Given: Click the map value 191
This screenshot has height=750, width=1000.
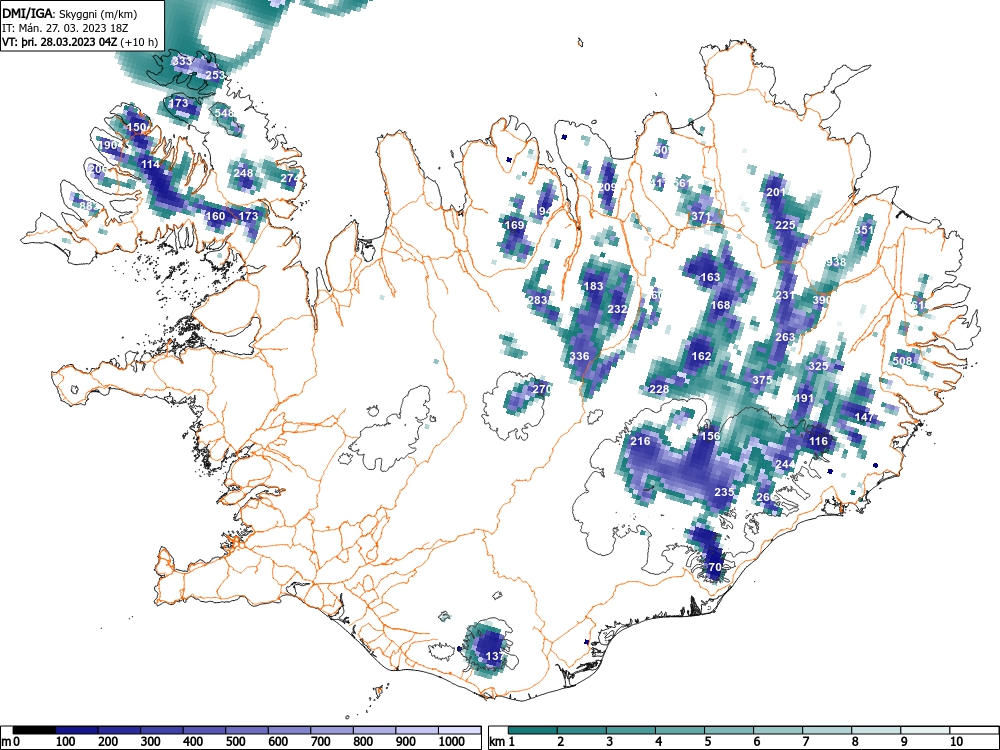Looking at the screenshot, I should click(804, 398).
